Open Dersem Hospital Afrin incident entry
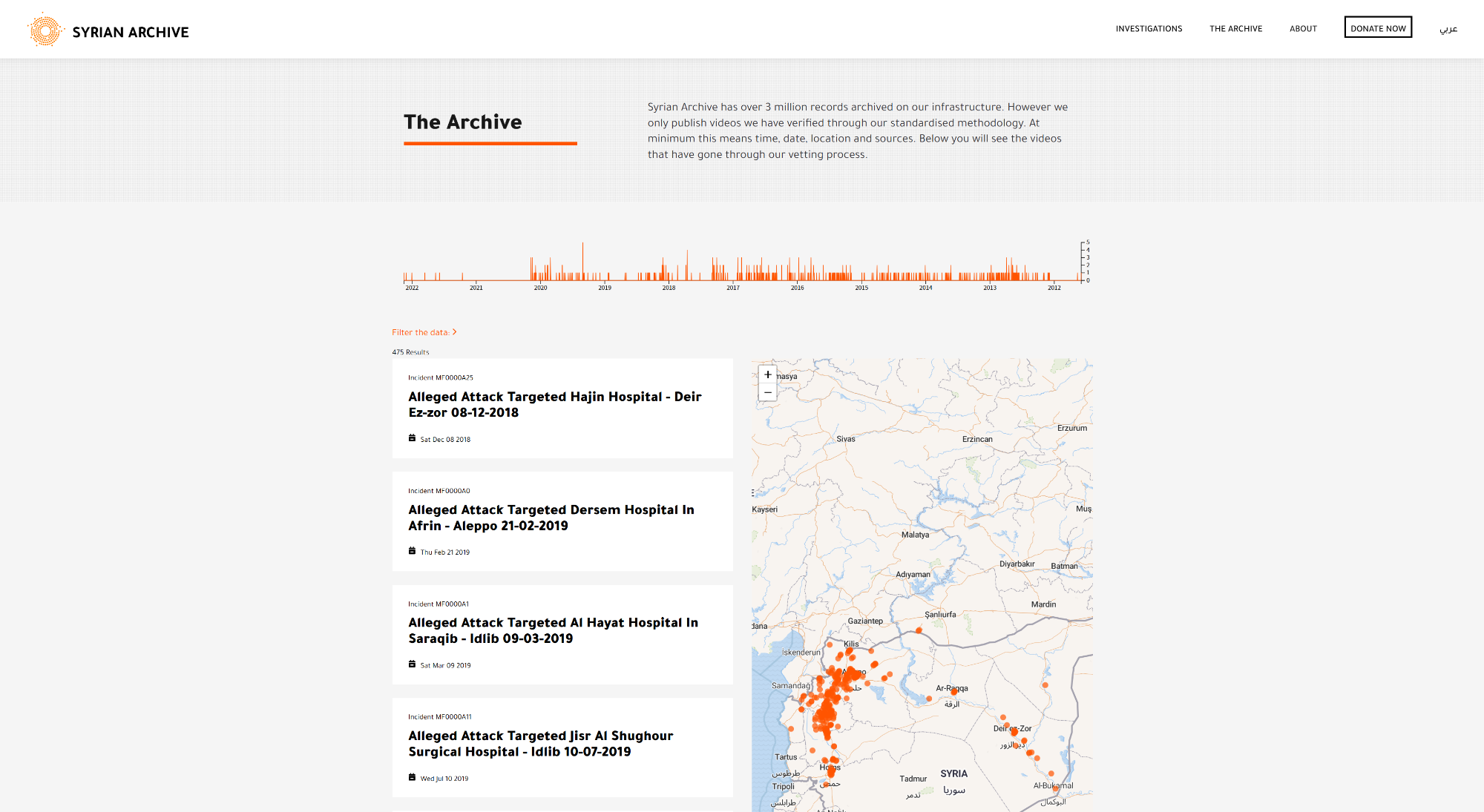Viewport: 1484px width, 812px height. coord(551,518)
